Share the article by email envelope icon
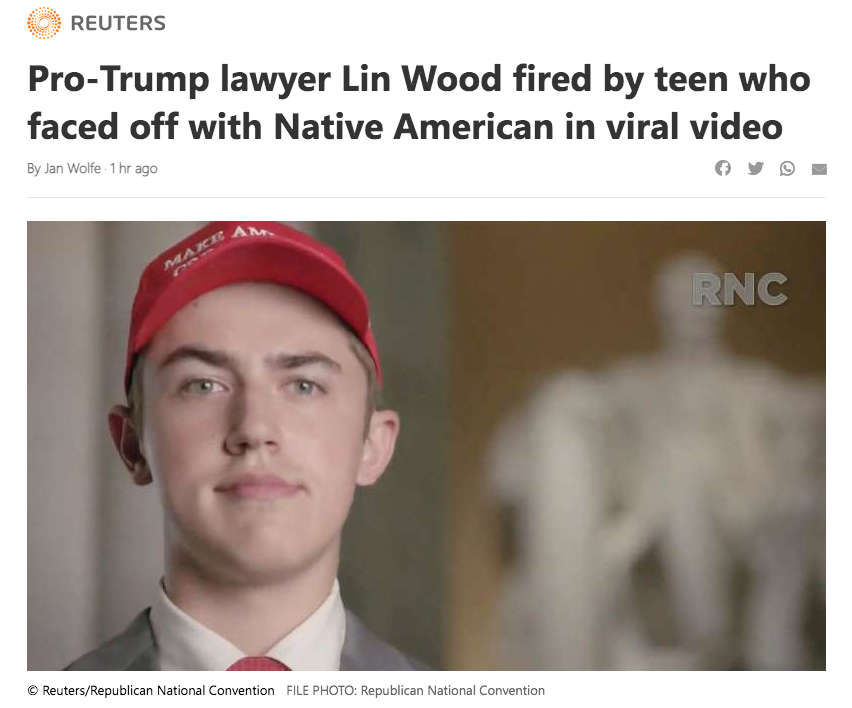 click(819, 170)
